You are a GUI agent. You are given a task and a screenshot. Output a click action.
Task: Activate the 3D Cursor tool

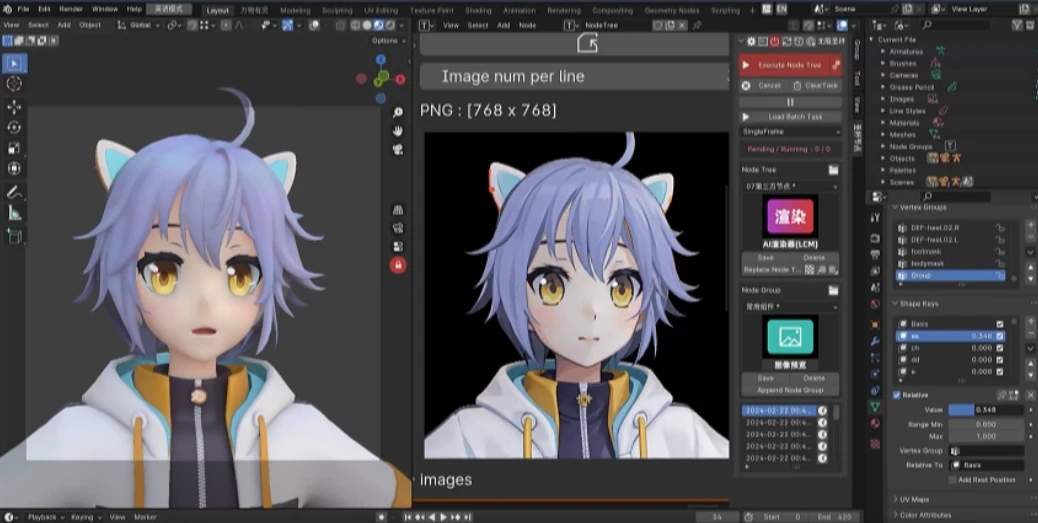[14, 84]
